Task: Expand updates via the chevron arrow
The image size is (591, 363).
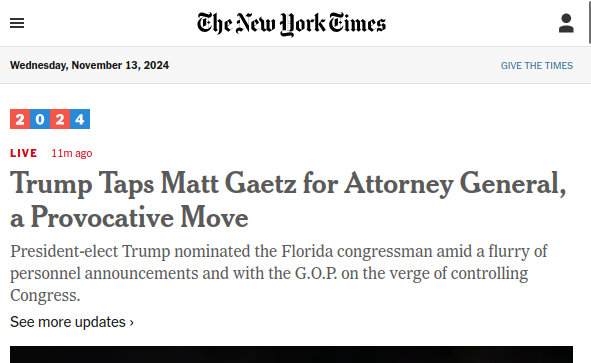Action: tap(132, 323)
